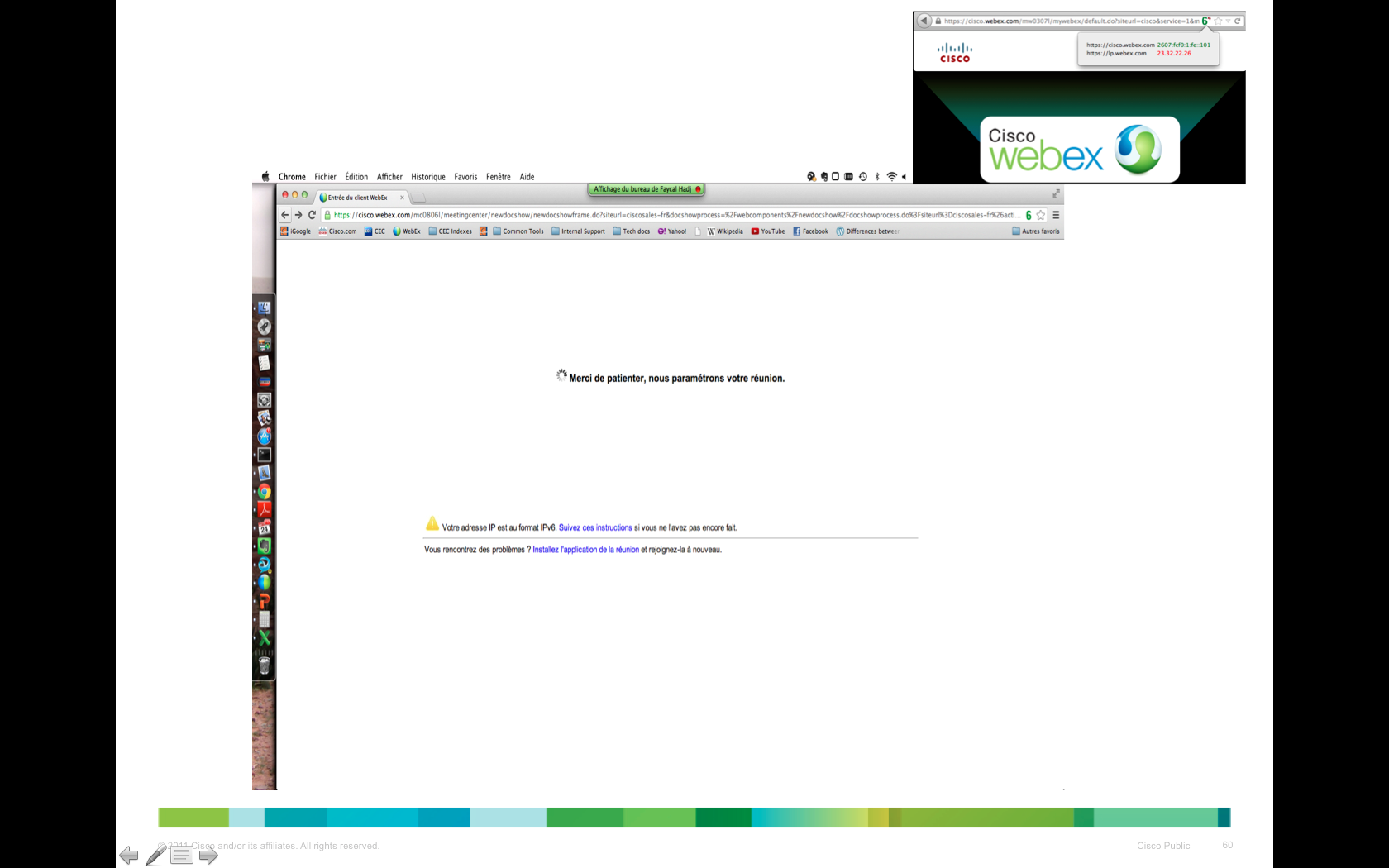Open Google Chrome from the dock
This screenshot has height=868, width=1389.
265,492
